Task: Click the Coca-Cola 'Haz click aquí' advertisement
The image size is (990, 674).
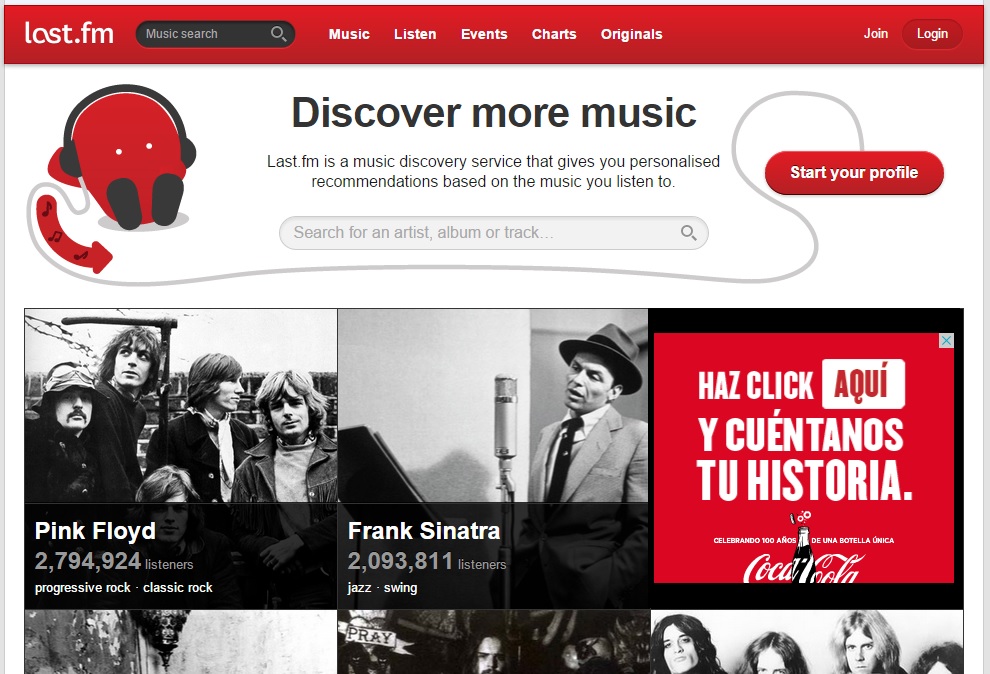Action: pos(804,458)
